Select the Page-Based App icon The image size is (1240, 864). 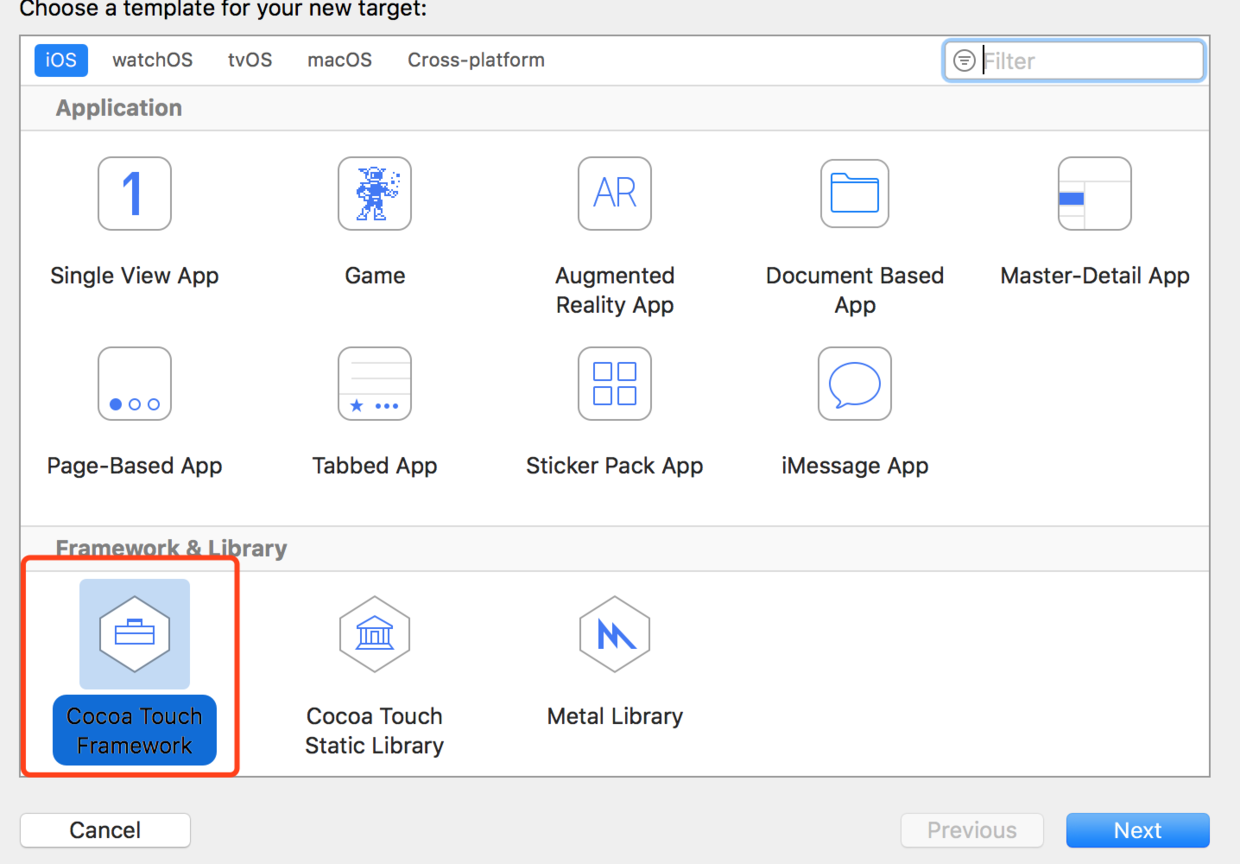coord(134,384)
